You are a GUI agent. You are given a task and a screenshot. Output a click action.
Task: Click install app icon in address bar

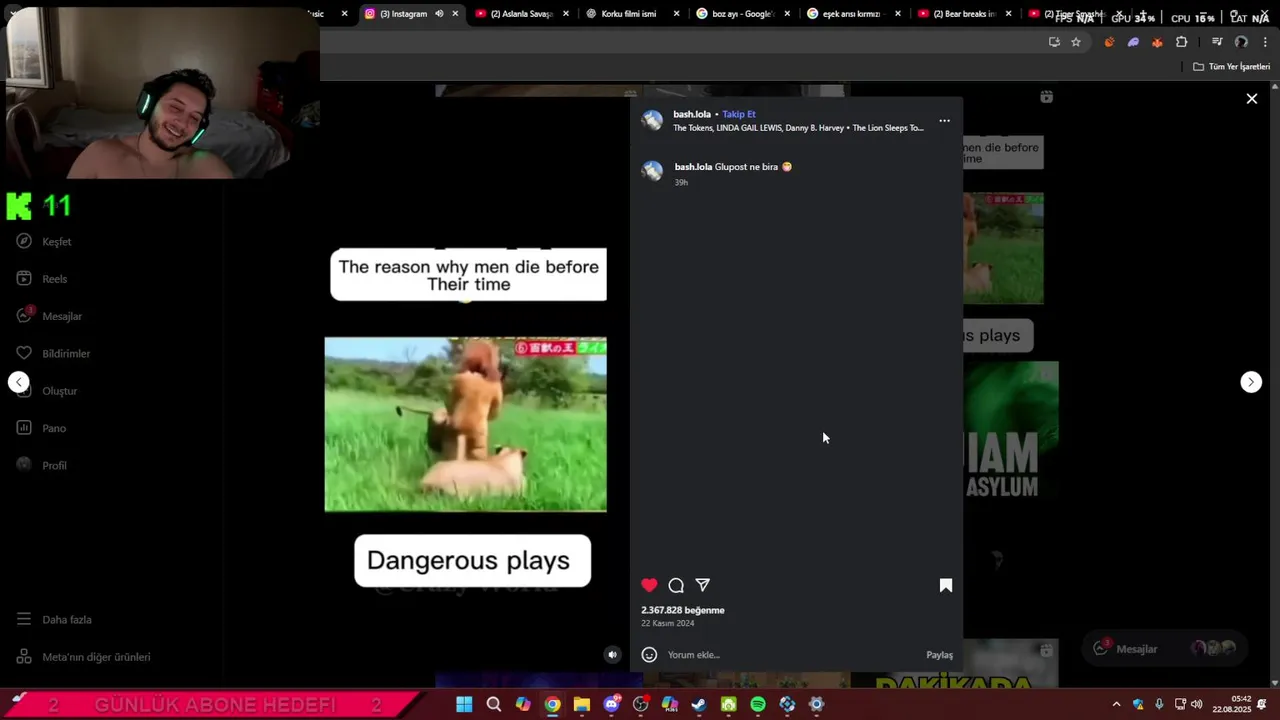point(1054,42)
